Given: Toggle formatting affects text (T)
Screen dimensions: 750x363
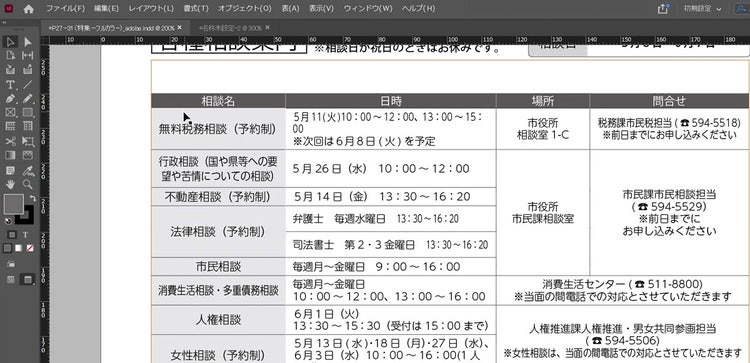Looking at the screenshot, I should tap(25, 235).
